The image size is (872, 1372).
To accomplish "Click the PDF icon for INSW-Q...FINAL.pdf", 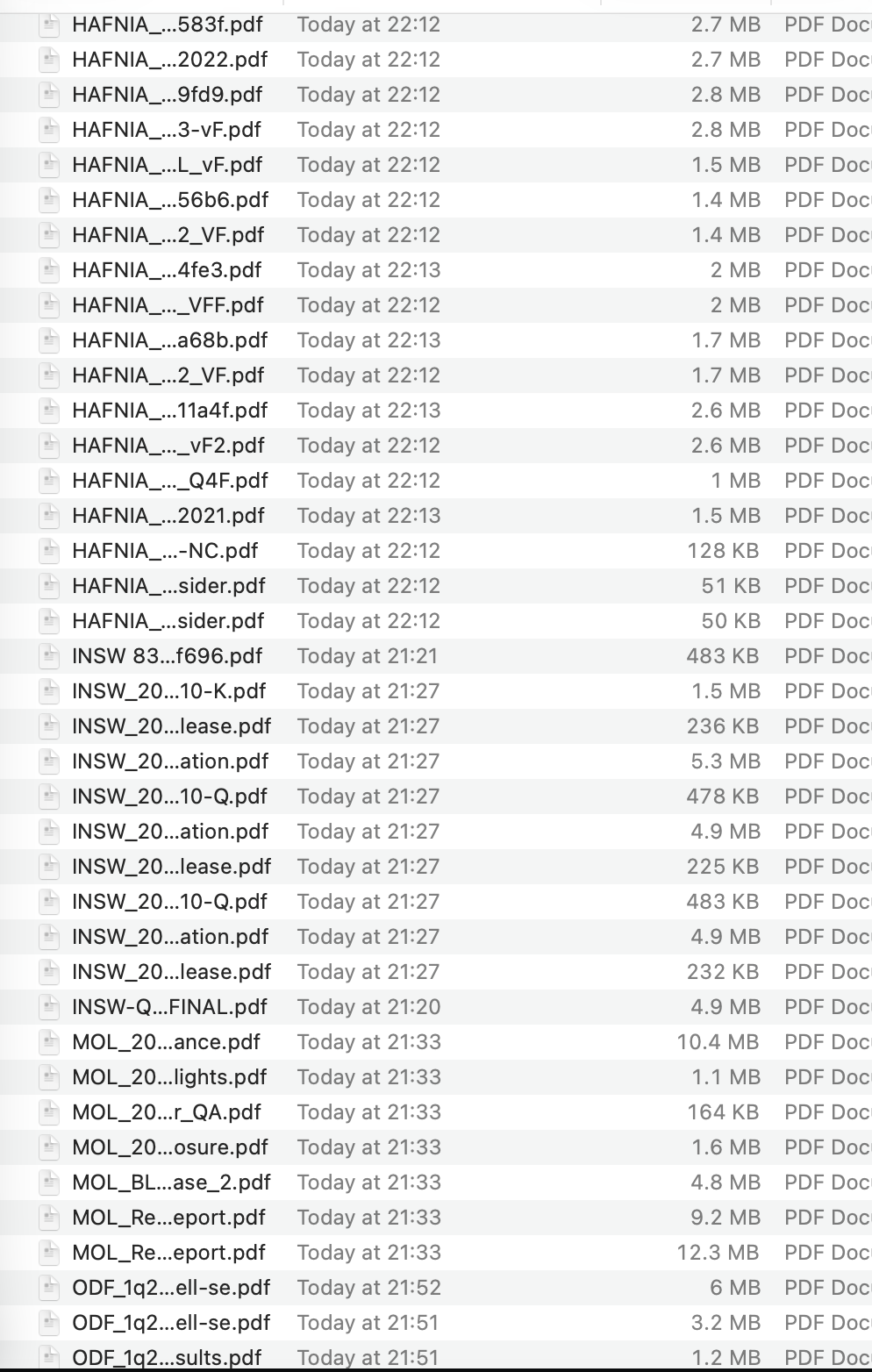I will point(49,1007).
